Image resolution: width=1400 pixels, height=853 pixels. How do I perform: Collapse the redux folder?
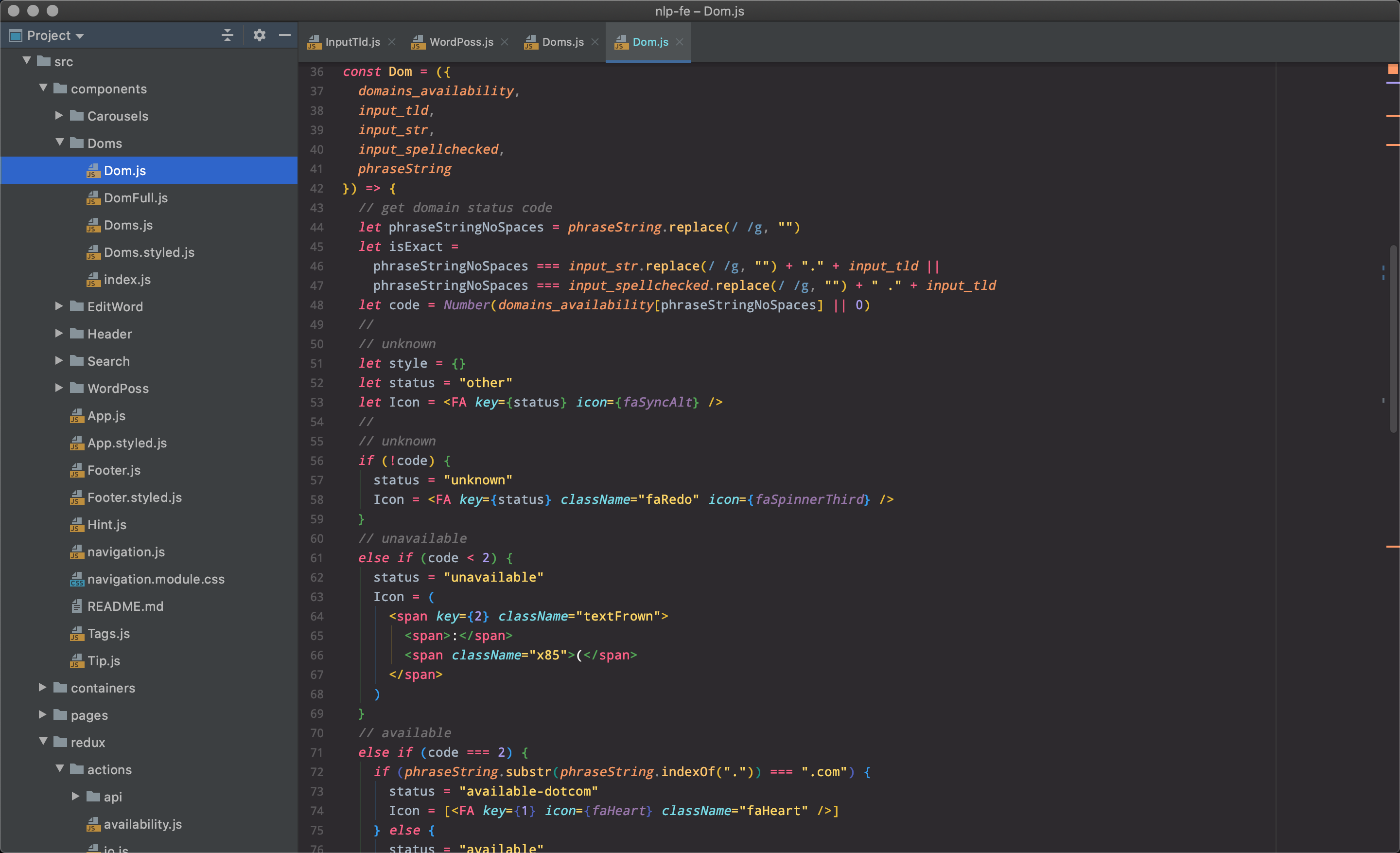[x=43, y=742]
